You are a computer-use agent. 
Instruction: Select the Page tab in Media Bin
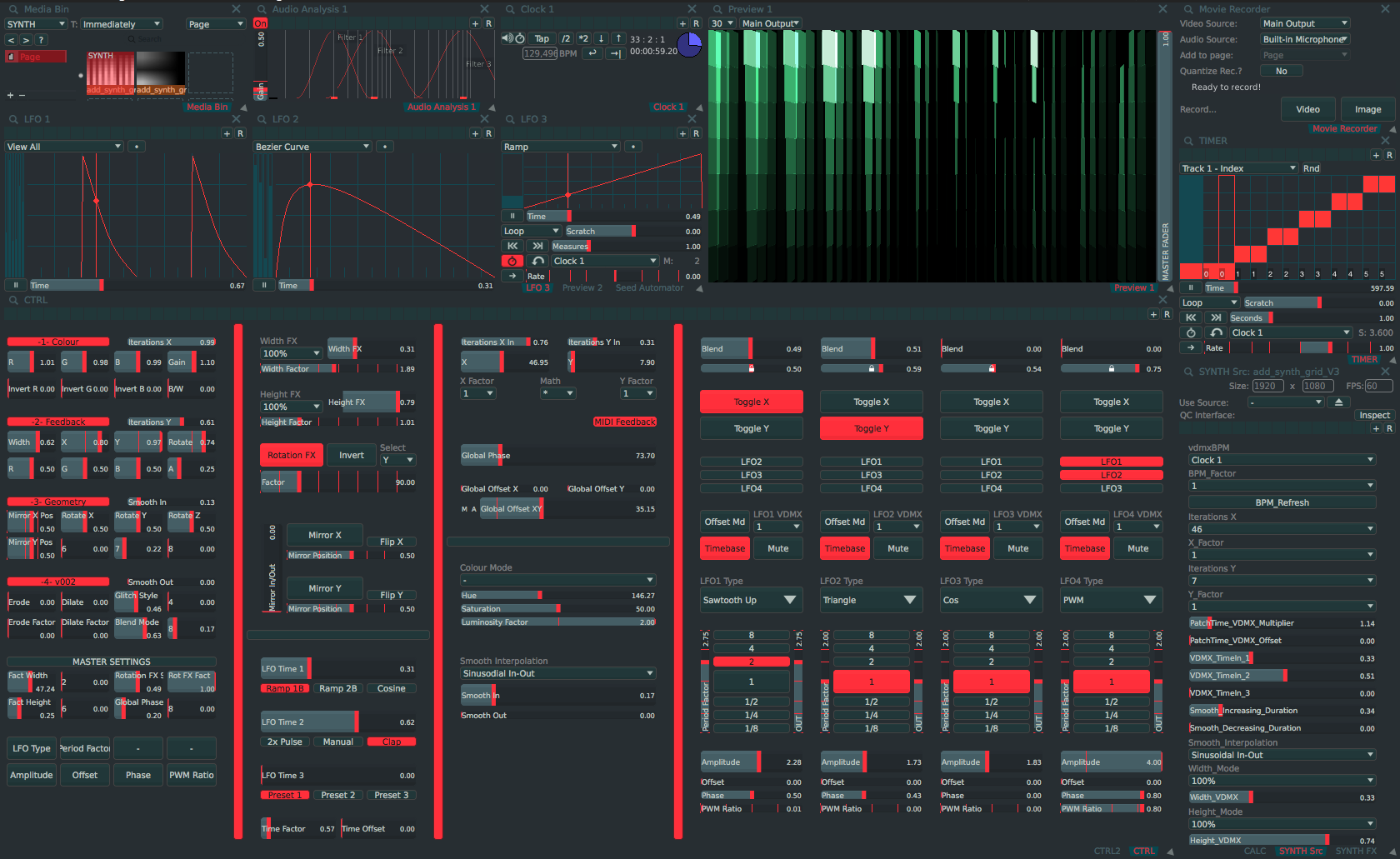click(35, 57)
